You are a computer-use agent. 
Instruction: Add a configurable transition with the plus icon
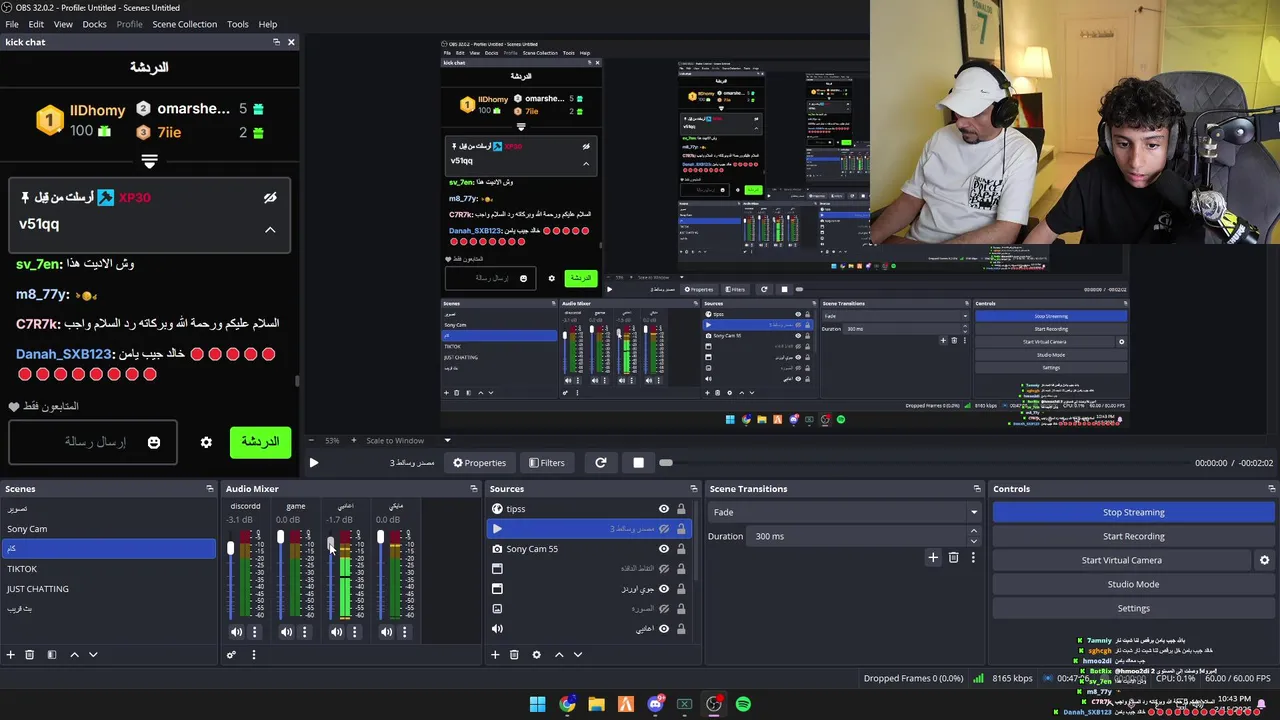pyautogui.click(x=933, y=557)
